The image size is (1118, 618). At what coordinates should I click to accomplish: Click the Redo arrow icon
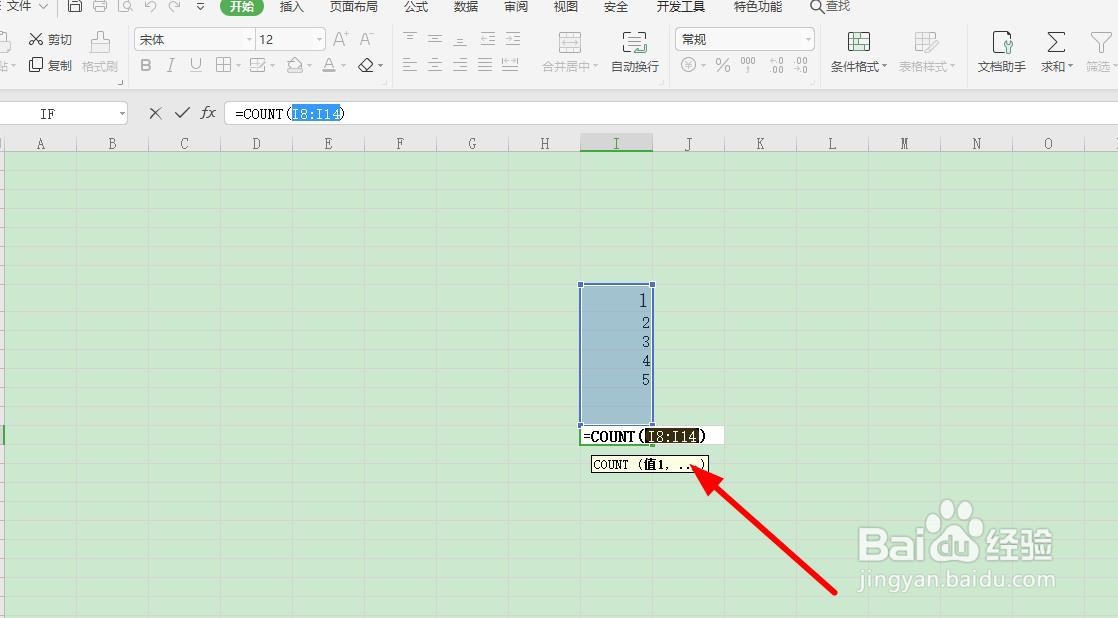[x=174, y=6]
